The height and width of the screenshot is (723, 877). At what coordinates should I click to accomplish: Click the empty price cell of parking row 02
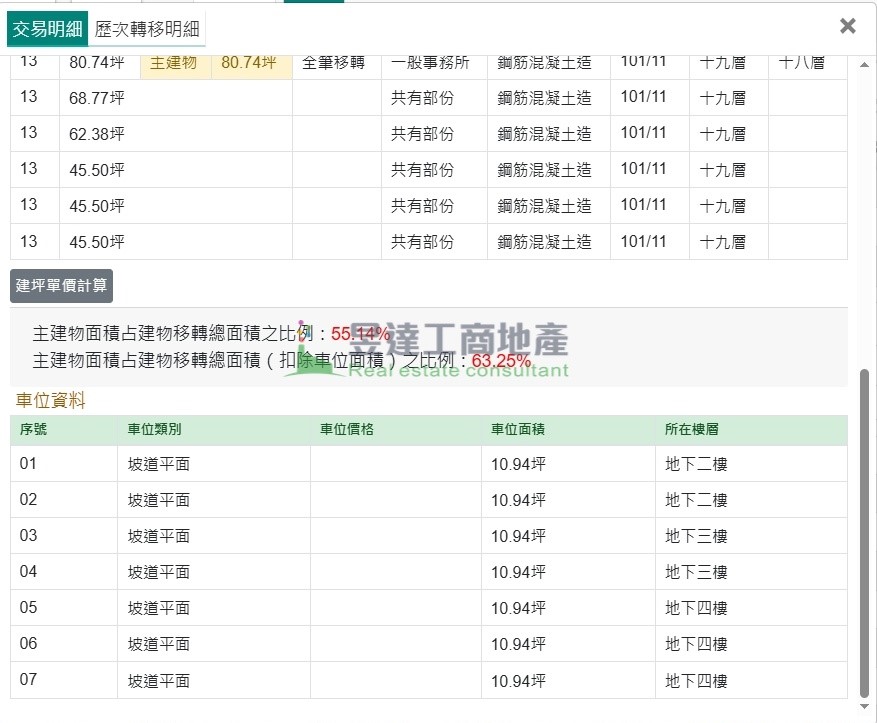(395, 500)
